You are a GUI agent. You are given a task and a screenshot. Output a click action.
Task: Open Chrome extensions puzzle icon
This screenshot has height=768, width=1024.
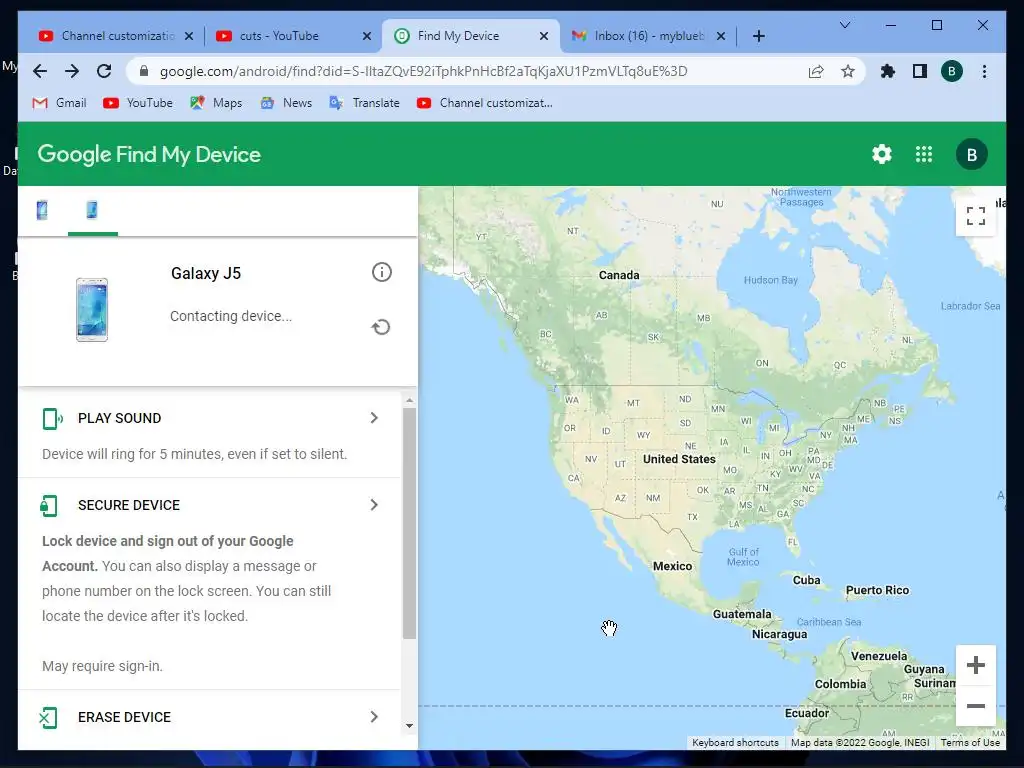887,71
